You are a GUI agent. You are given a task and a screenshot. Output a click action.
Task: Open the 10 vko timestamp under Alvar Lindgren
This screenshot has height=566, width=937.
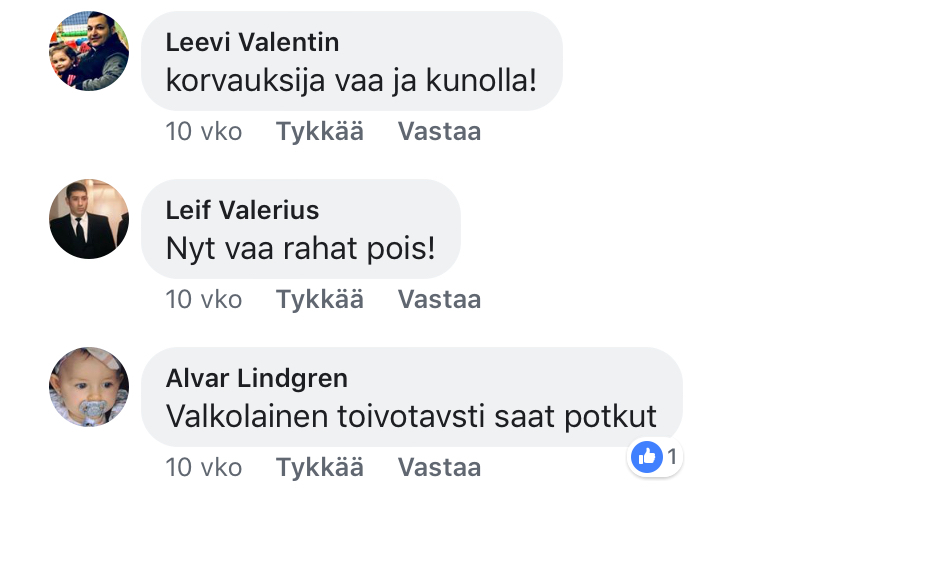[x=204, y=467]
